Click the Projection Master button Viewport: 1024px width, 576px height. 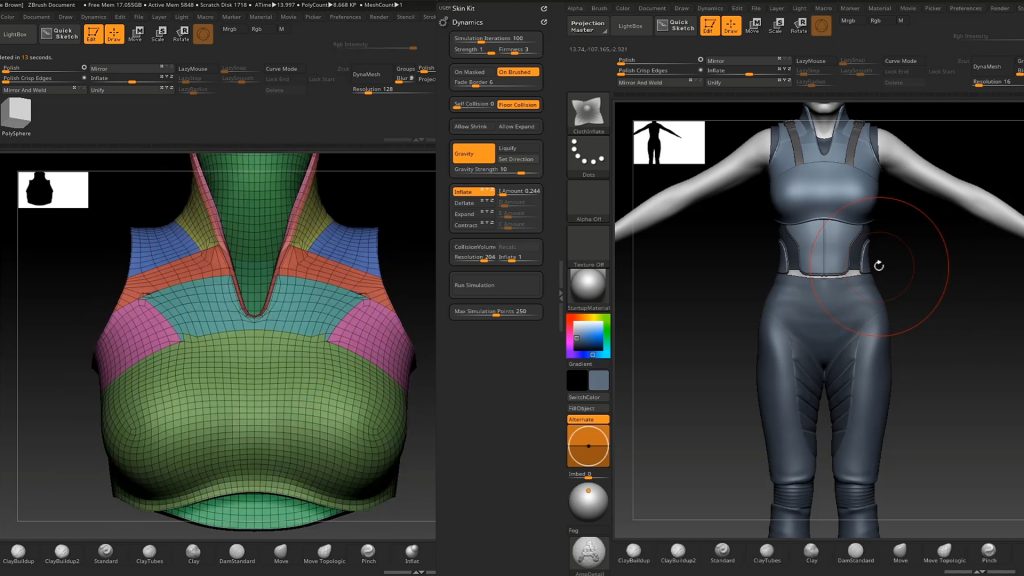587,25
